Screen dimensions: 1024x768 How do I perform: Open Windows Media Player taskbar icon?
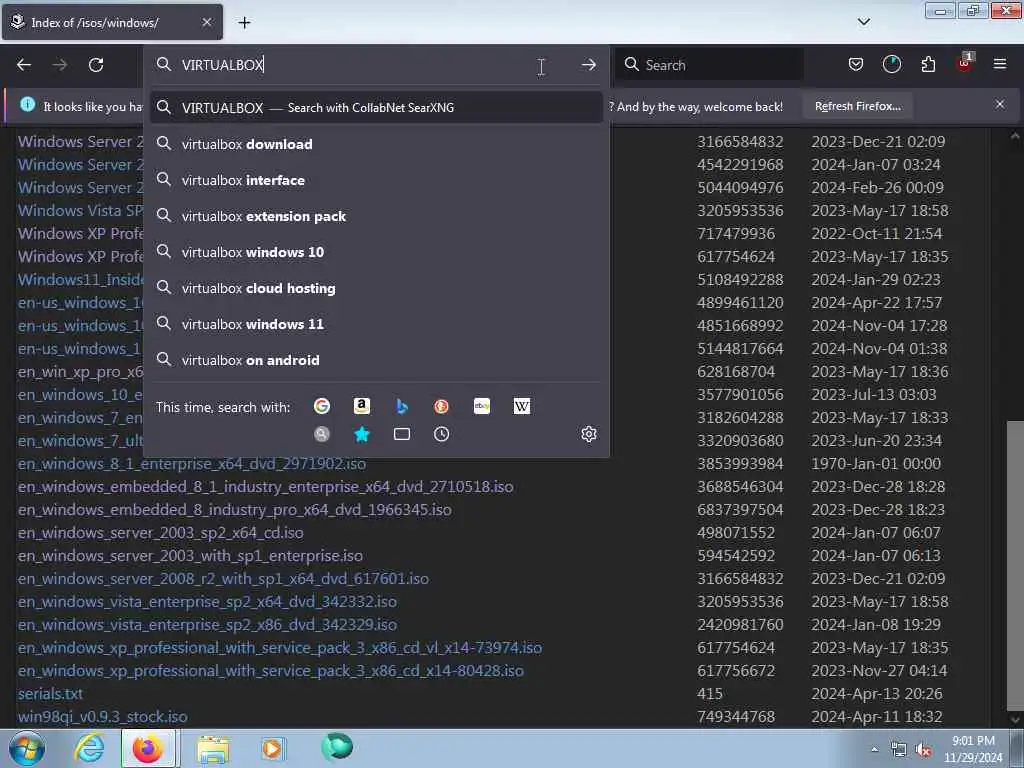[272, 748]
